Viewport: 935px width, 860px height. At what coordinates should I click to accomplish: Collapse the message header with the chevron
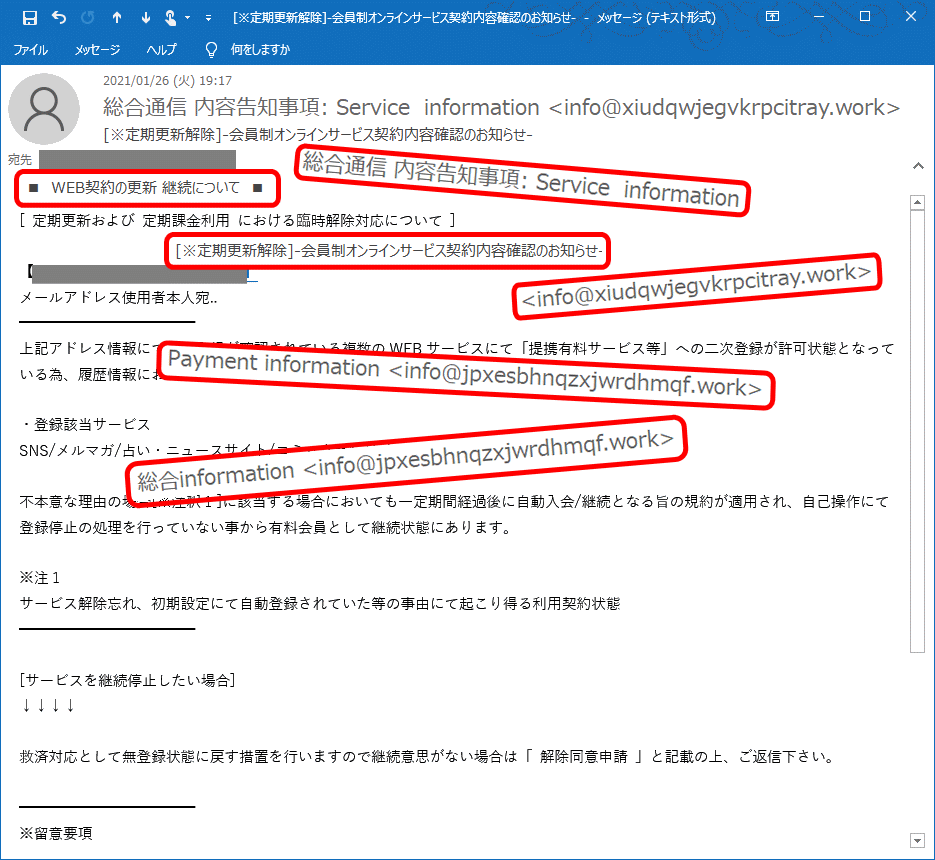(918, 166)
